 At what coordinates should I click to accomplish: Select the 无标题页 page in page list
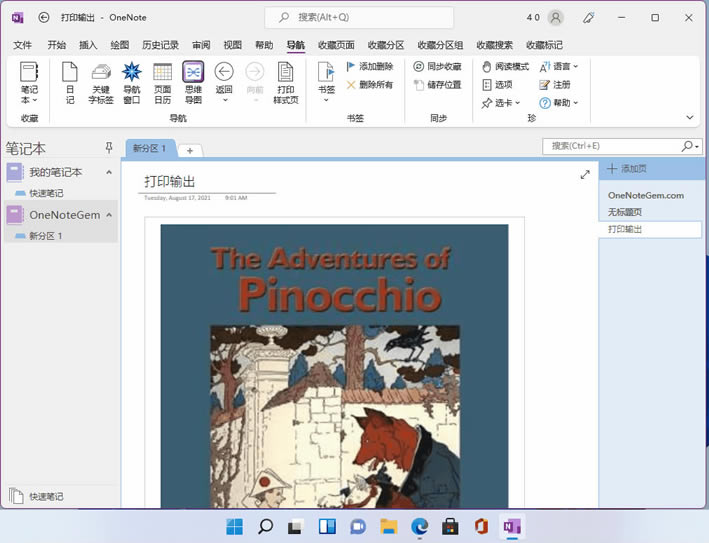tap(627, 212)
